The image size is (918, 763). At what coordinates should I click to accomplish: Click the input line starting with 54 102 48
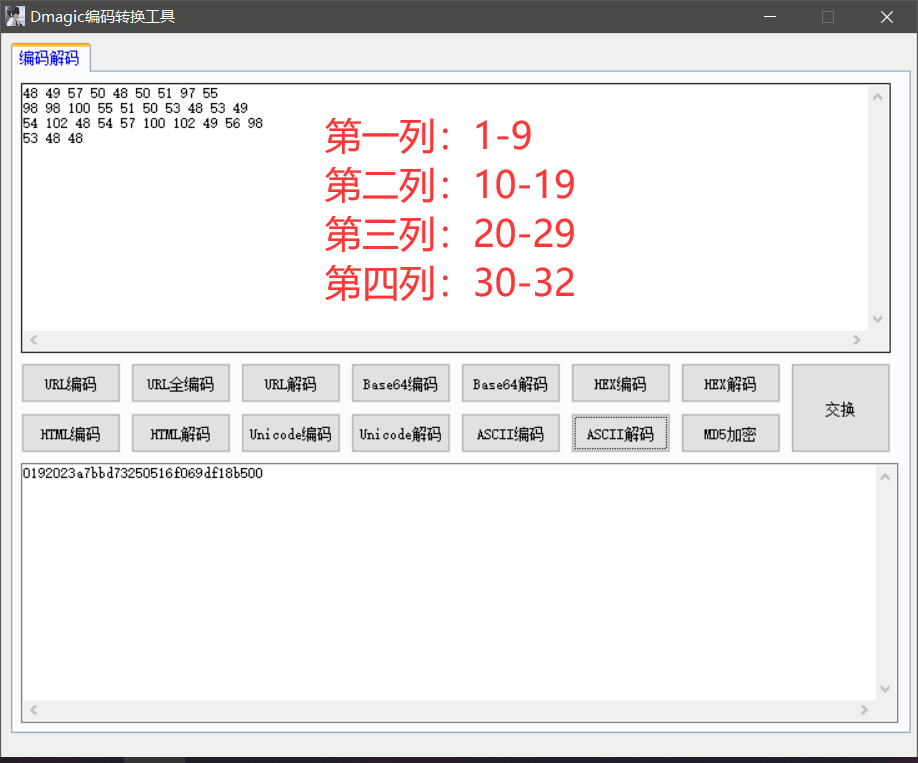point(143,124)
